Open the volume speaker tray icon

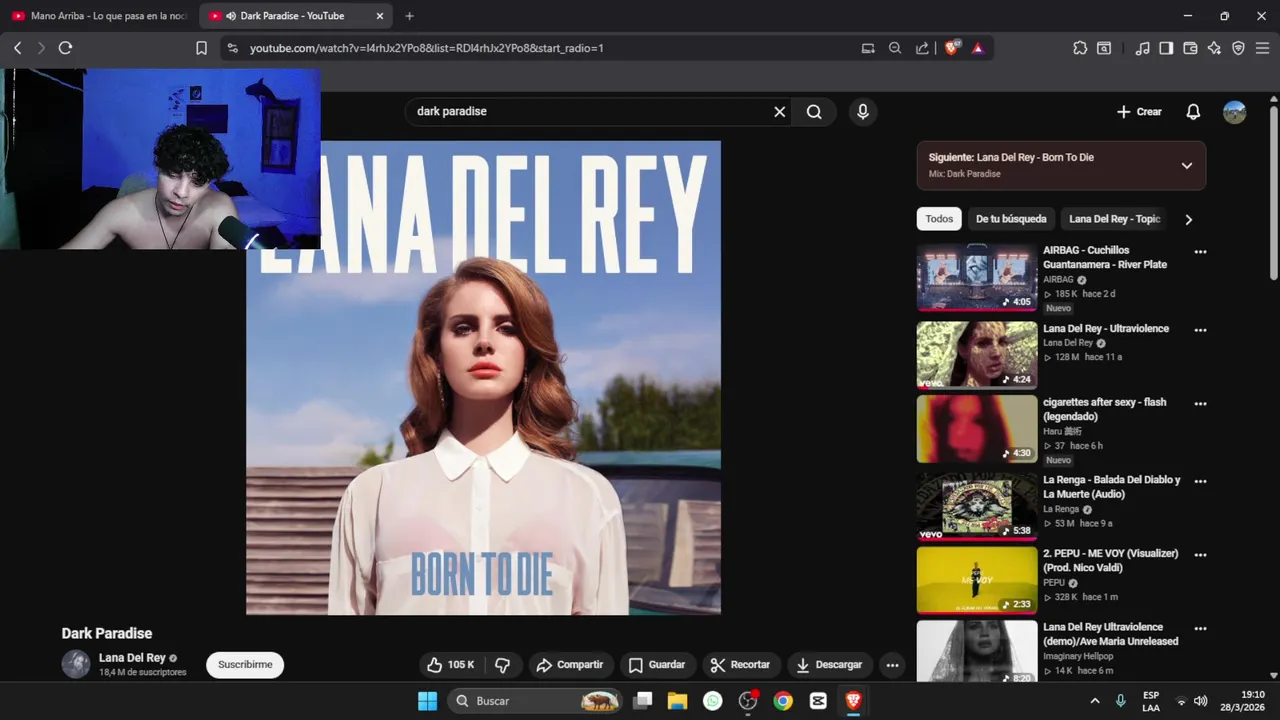(1201, 701)
